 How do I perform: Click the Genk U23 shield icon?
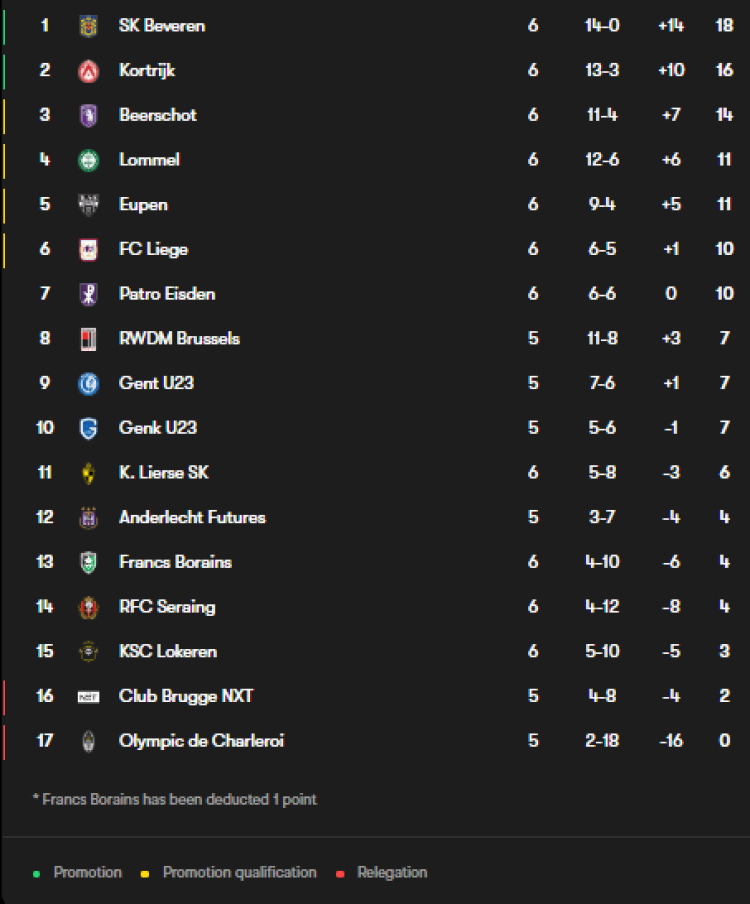(88, 428)
